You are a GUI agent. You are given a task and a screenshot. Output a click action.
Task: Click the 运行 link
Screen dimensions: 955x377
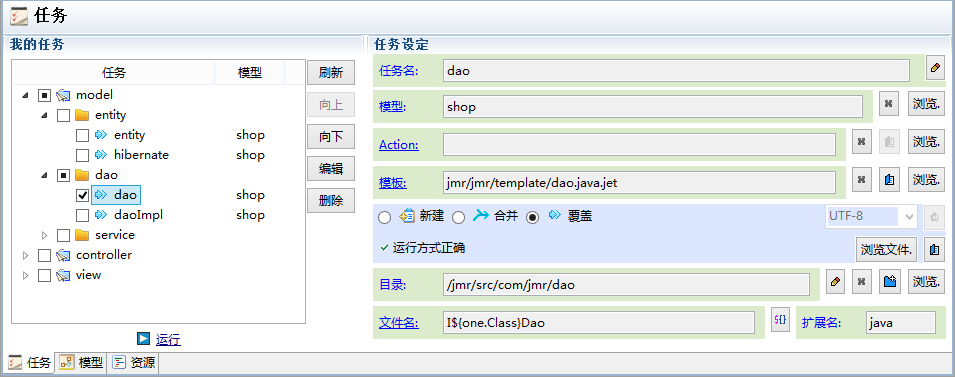168,339
